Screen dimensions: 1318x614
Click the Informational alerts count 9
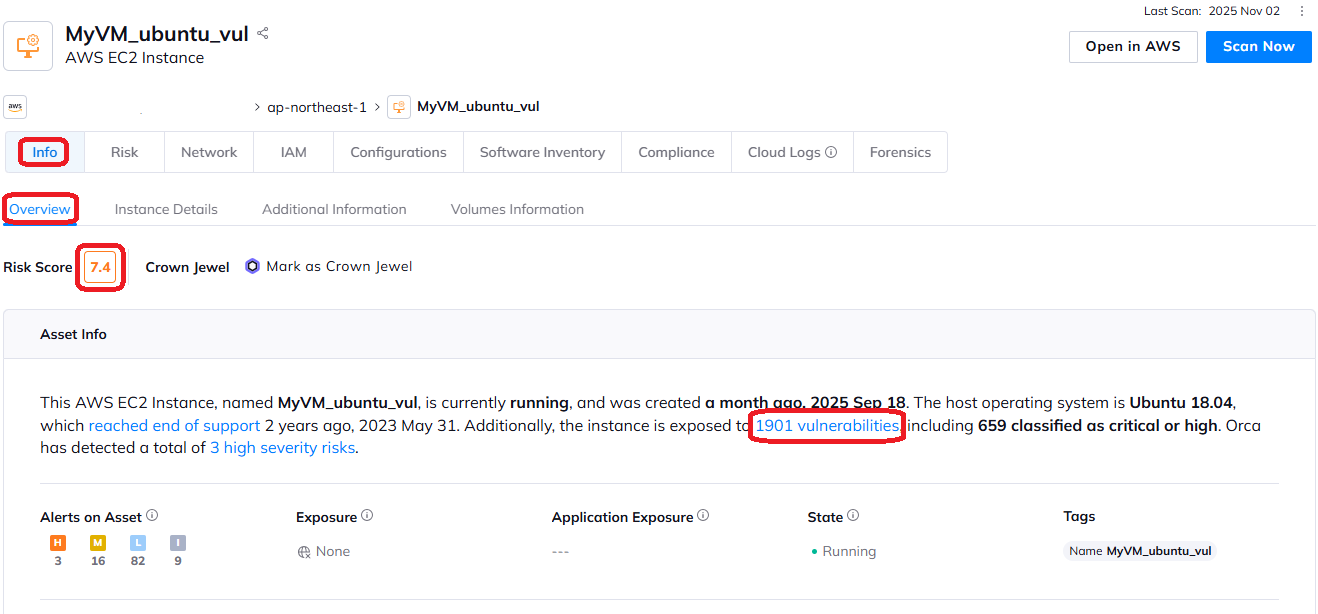(x=178, y=561)
